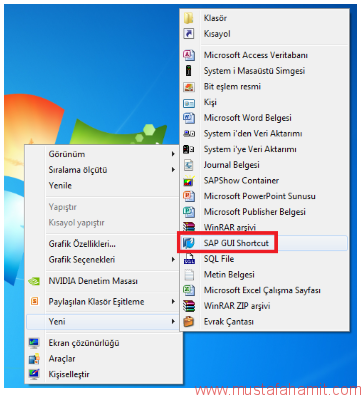362x395 pixels.
Task: Create new Kısayol from submenu
Action: tap(265, 34)
